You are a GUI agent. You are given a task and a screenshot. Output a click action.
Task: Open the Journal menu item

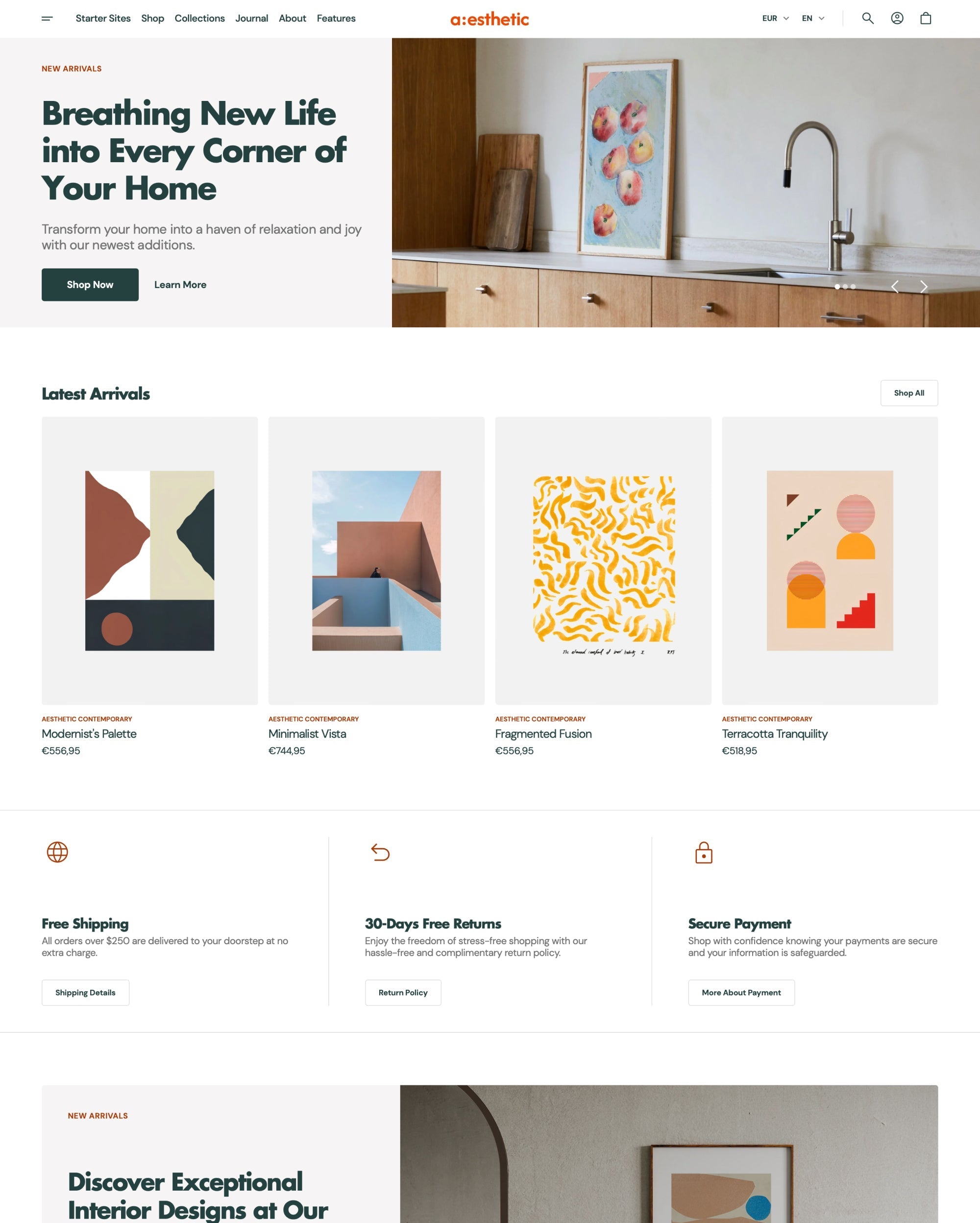pyautogui.click(x=251, y=18)
